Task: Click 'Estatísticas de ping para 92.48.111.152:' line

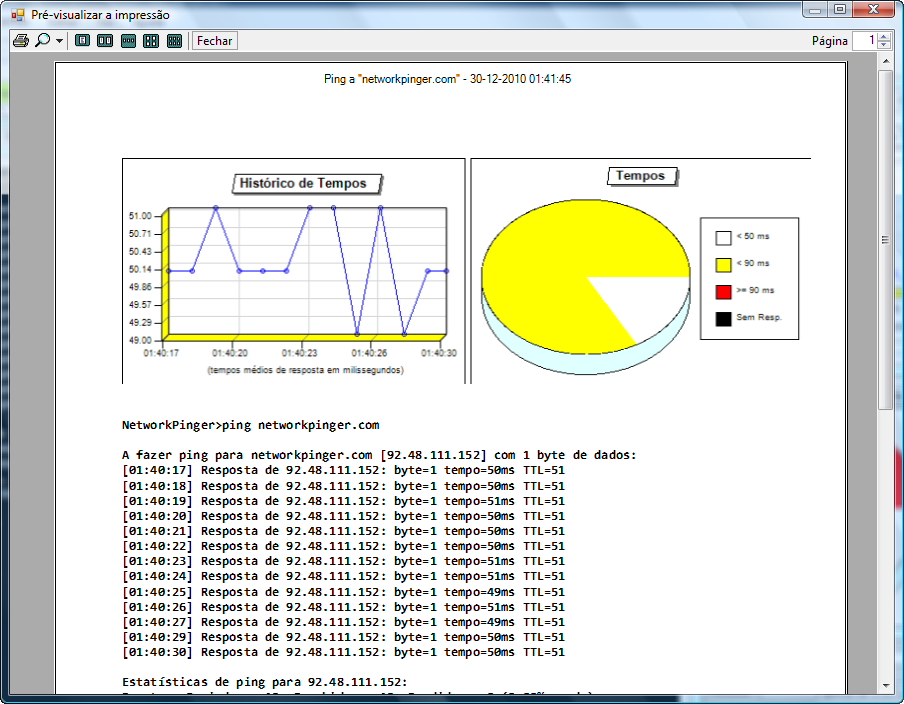Action: tap(265, 682)
